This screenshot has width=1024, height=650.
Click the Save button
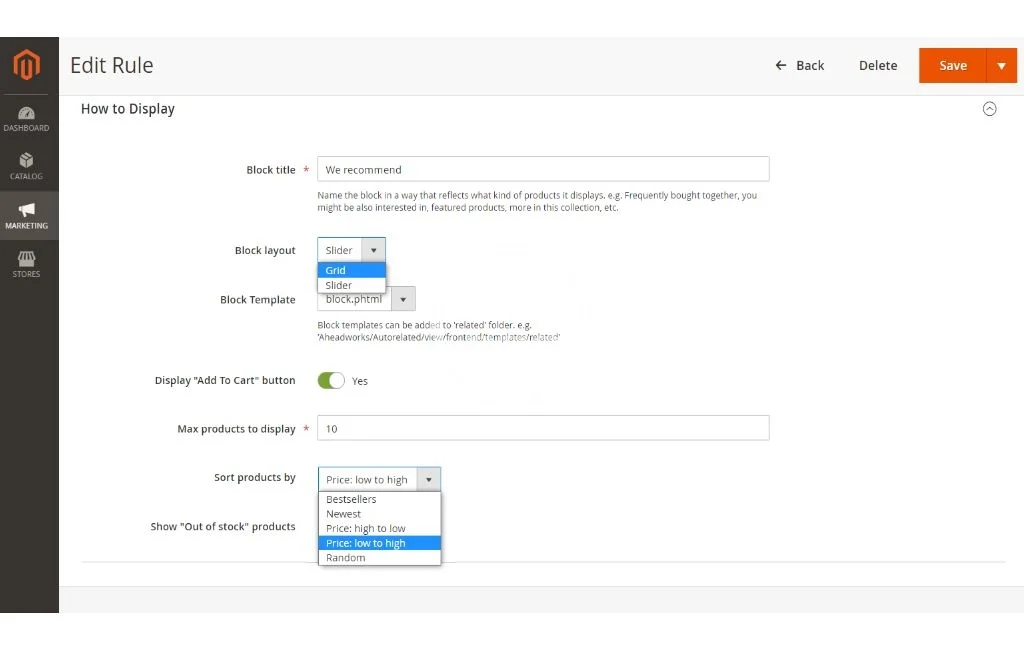(x=952, y=66)
